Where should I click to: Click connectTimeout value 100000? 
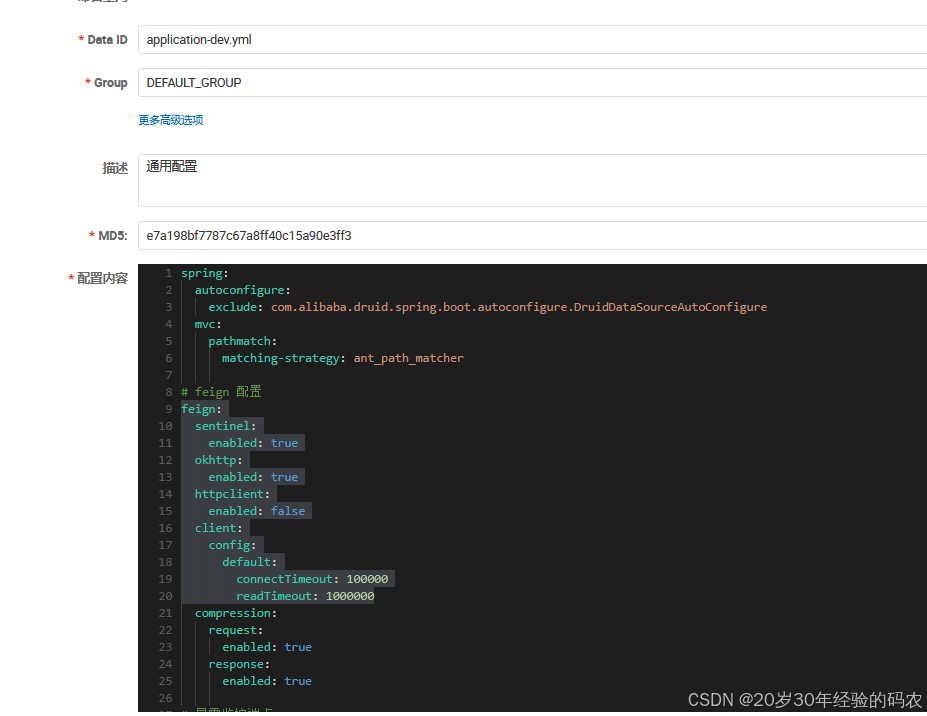pos(367,579)
